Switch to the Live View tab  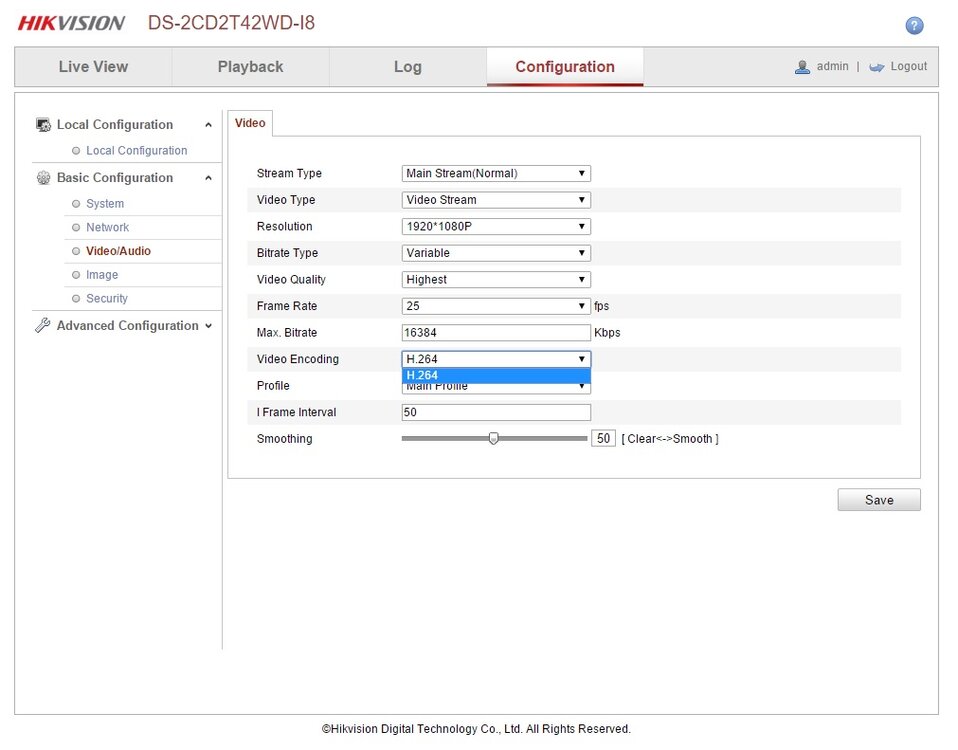(x=93, y=67)
